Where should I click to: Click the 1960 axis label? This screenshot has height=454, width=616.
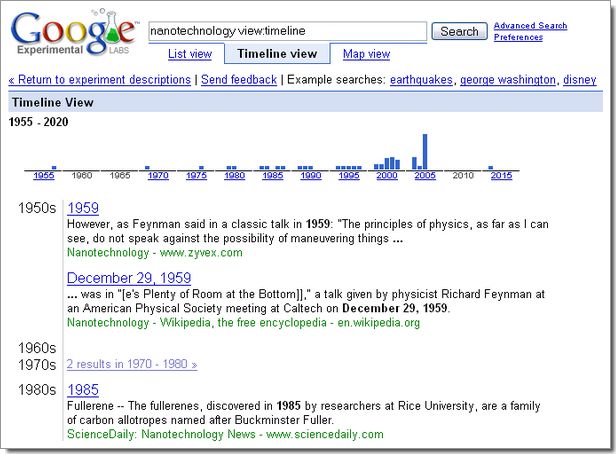(82, 175)
